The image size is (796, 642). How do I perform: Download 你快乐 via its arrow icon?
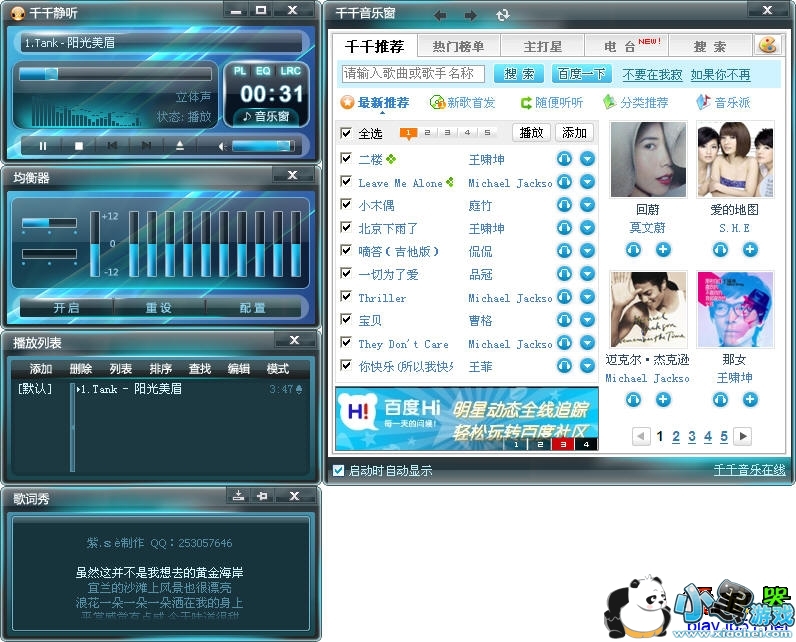(587, 365)
